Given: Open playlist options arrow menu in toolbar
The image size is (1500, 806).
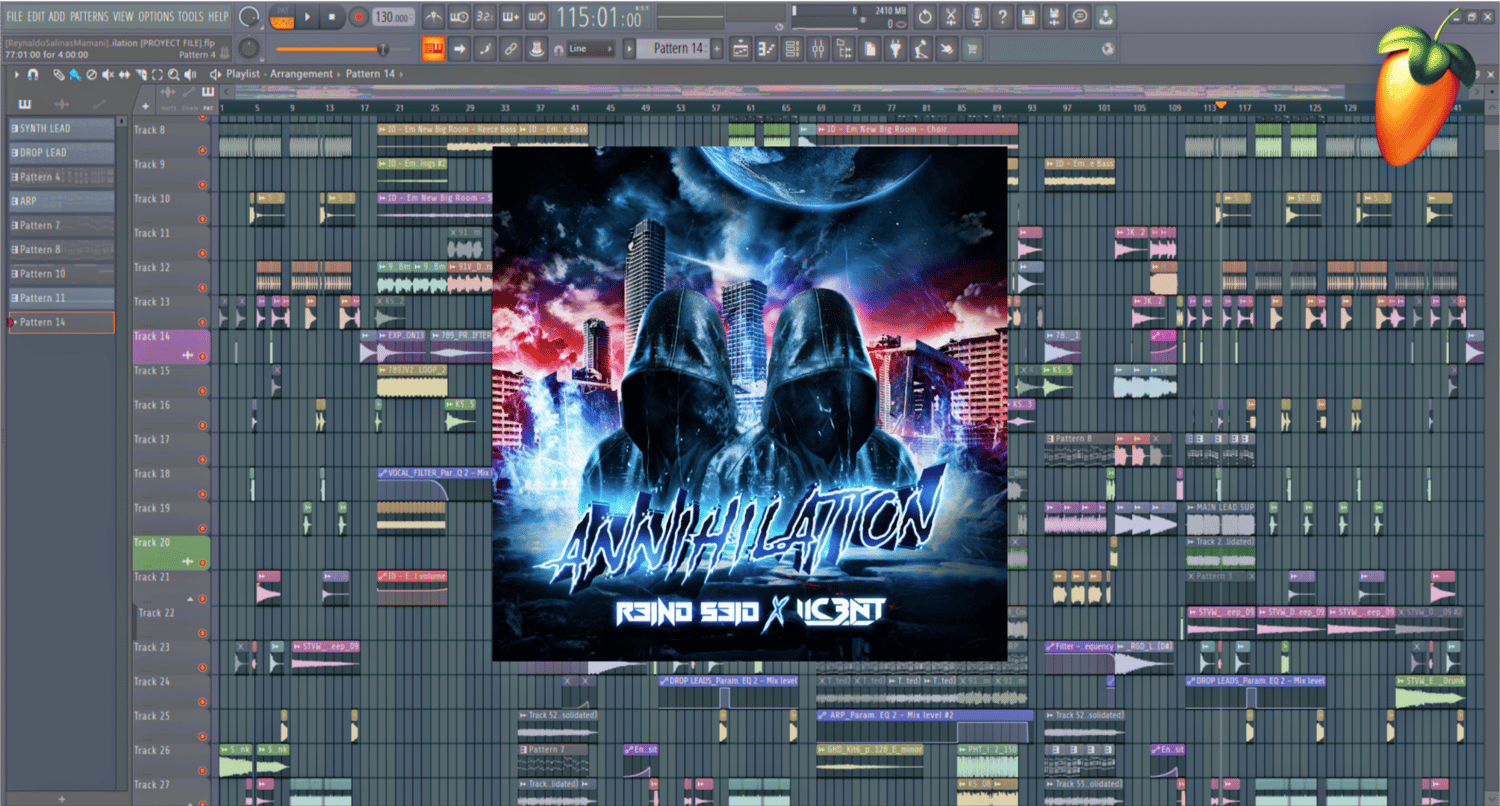Looking at the screenshot, I should (17, 74).
